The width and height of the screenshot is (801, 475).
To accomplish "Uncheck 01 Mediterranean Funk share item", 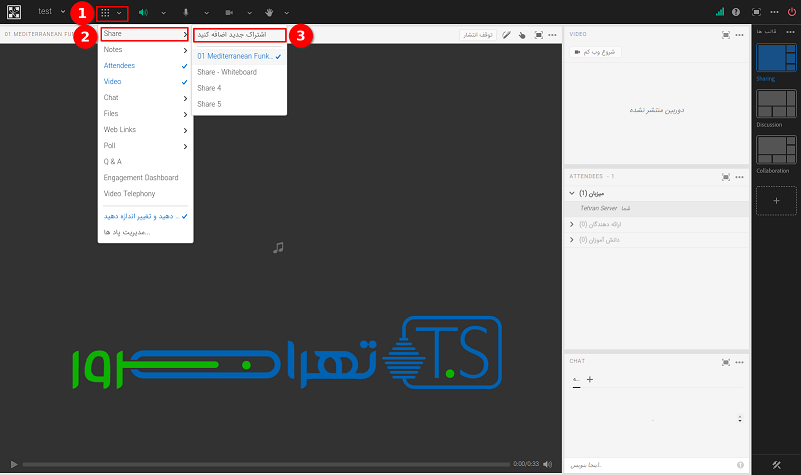I will pos(238,56).
